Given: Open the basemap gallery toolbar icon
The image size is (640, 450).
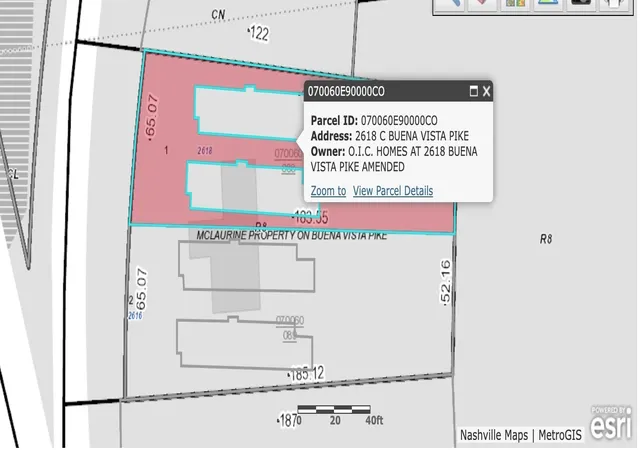Looking at the screenshot, I should (515, 5).
